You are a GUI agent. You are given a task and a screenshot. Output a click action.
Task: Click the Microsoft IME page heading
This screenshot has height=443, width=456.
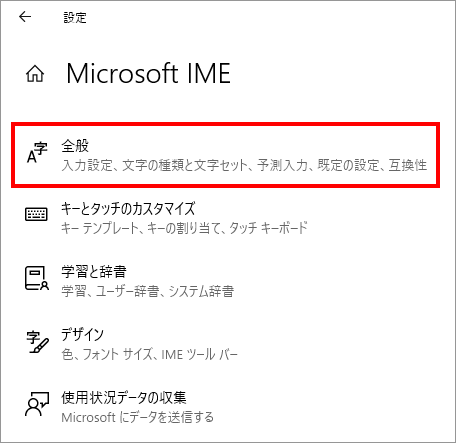click(x=148, y=73)
